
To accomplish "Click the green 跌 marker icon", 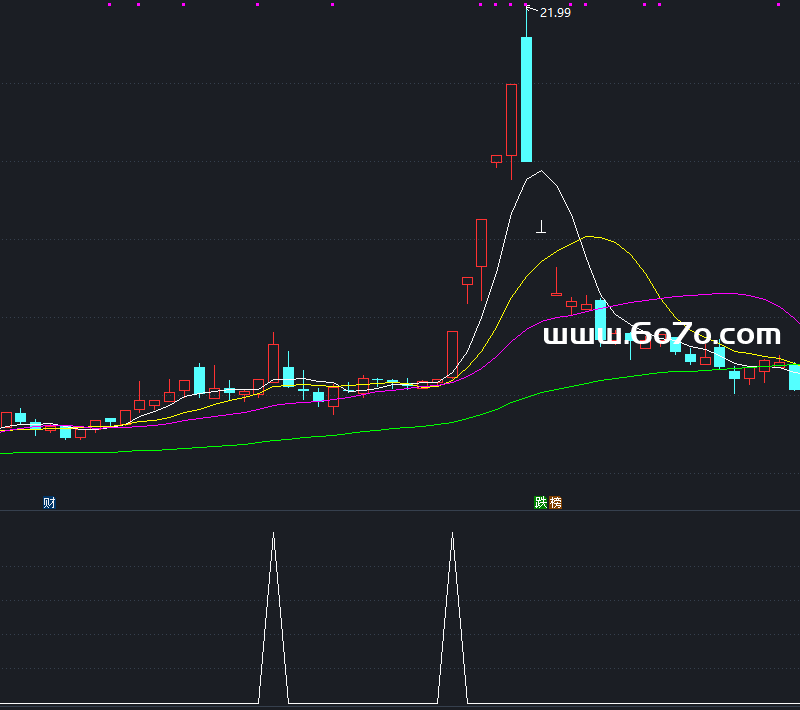I will pos(540,503).
